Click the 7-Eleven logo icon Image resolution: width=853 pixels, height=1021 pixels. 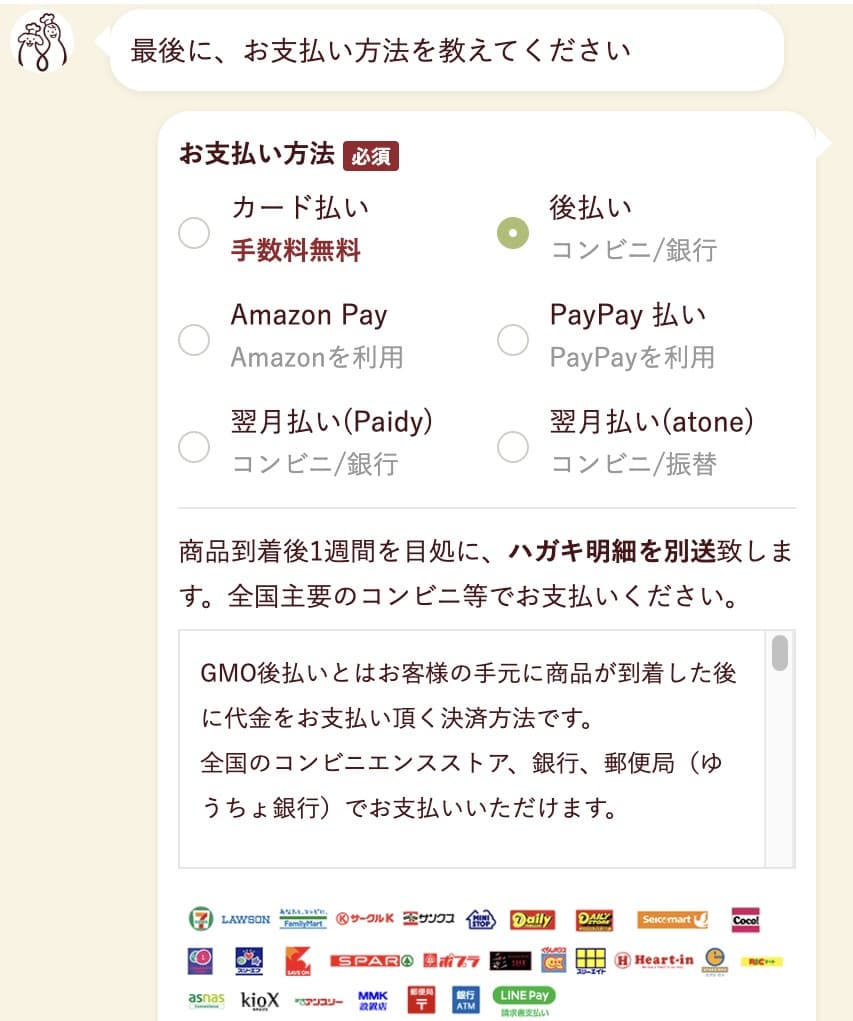tap(200, 919)
